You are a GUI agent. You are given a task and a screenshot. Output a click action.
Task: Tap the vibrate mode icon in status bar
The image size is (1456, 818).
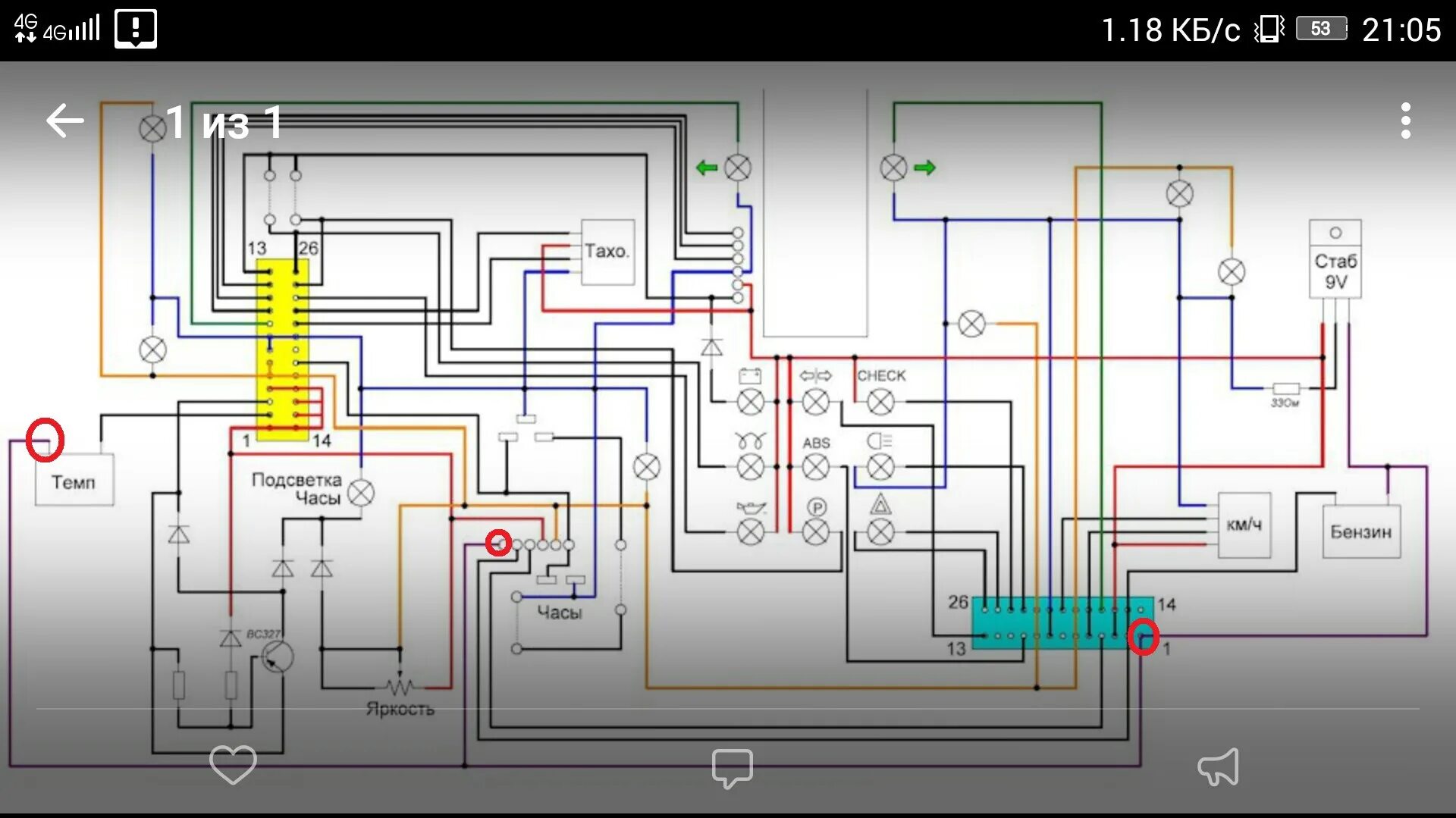point(1269,30)
